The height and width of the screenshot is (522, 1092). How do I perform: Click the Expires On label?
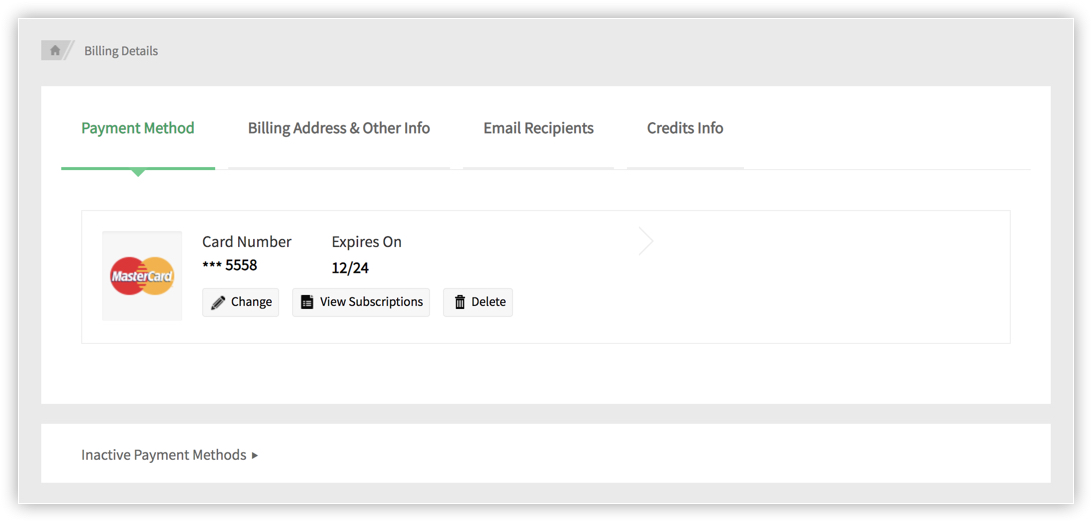(x=367, y=242)
